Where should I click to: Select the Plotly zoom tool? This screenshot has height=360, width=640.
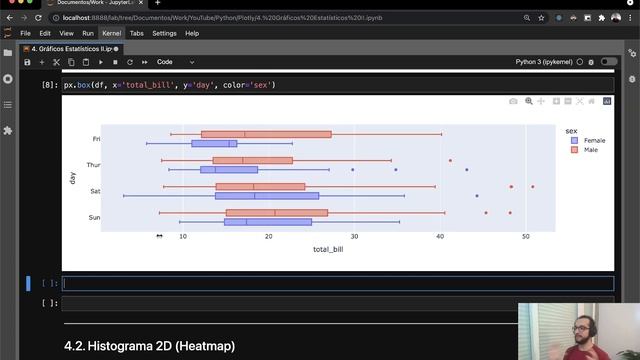click(529, 101)
